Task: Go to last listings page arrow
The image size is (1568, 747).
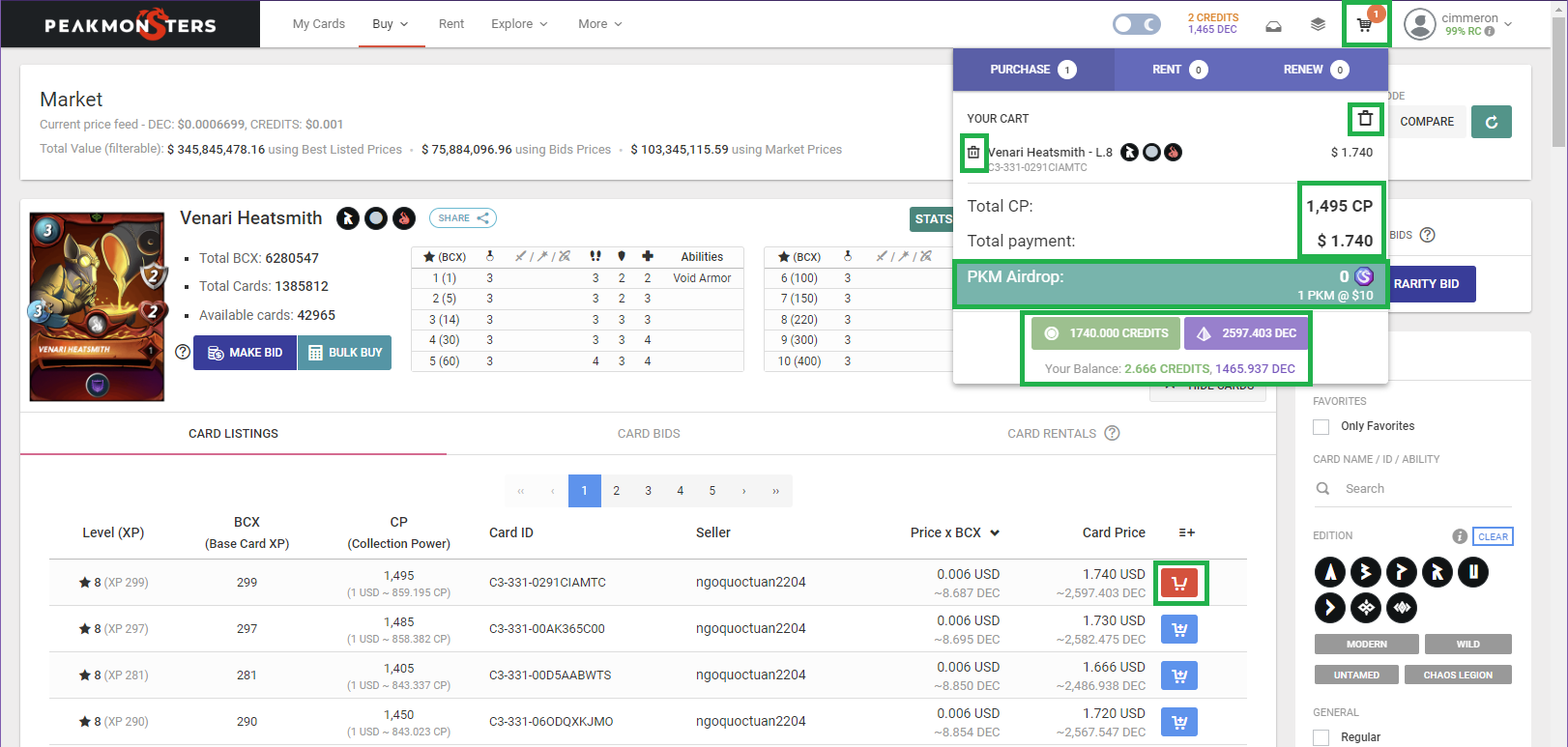Action: click(775, 491)
